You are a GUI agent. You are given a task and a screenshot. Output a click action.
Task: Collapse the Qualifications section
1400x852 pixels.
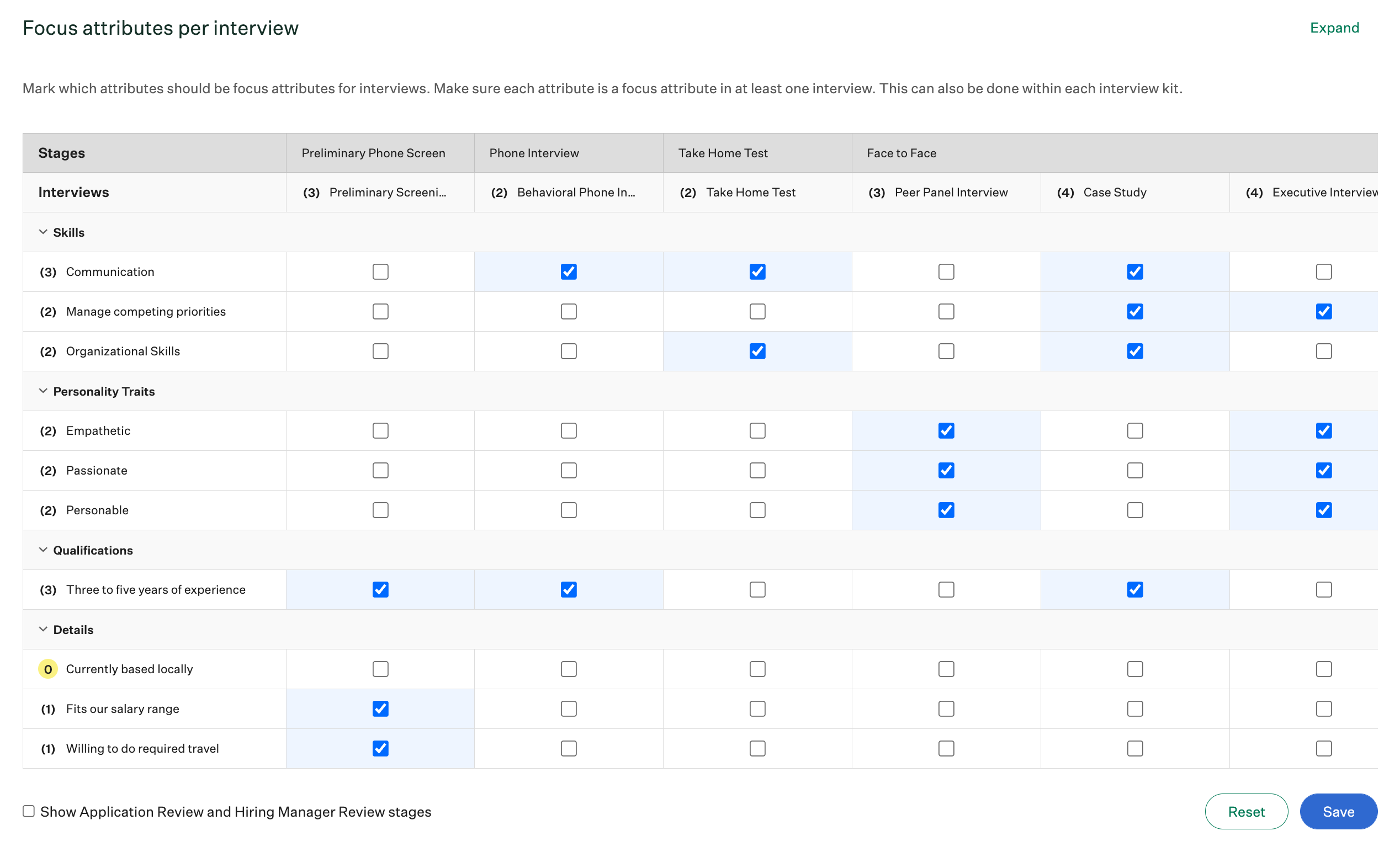pos(43,550)
